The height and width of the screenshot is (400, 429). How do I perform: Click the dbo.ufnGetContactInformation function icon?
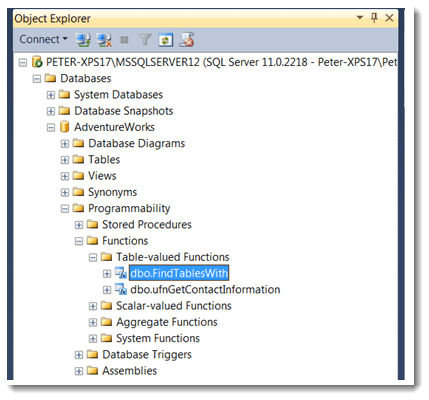coord(121,289)
